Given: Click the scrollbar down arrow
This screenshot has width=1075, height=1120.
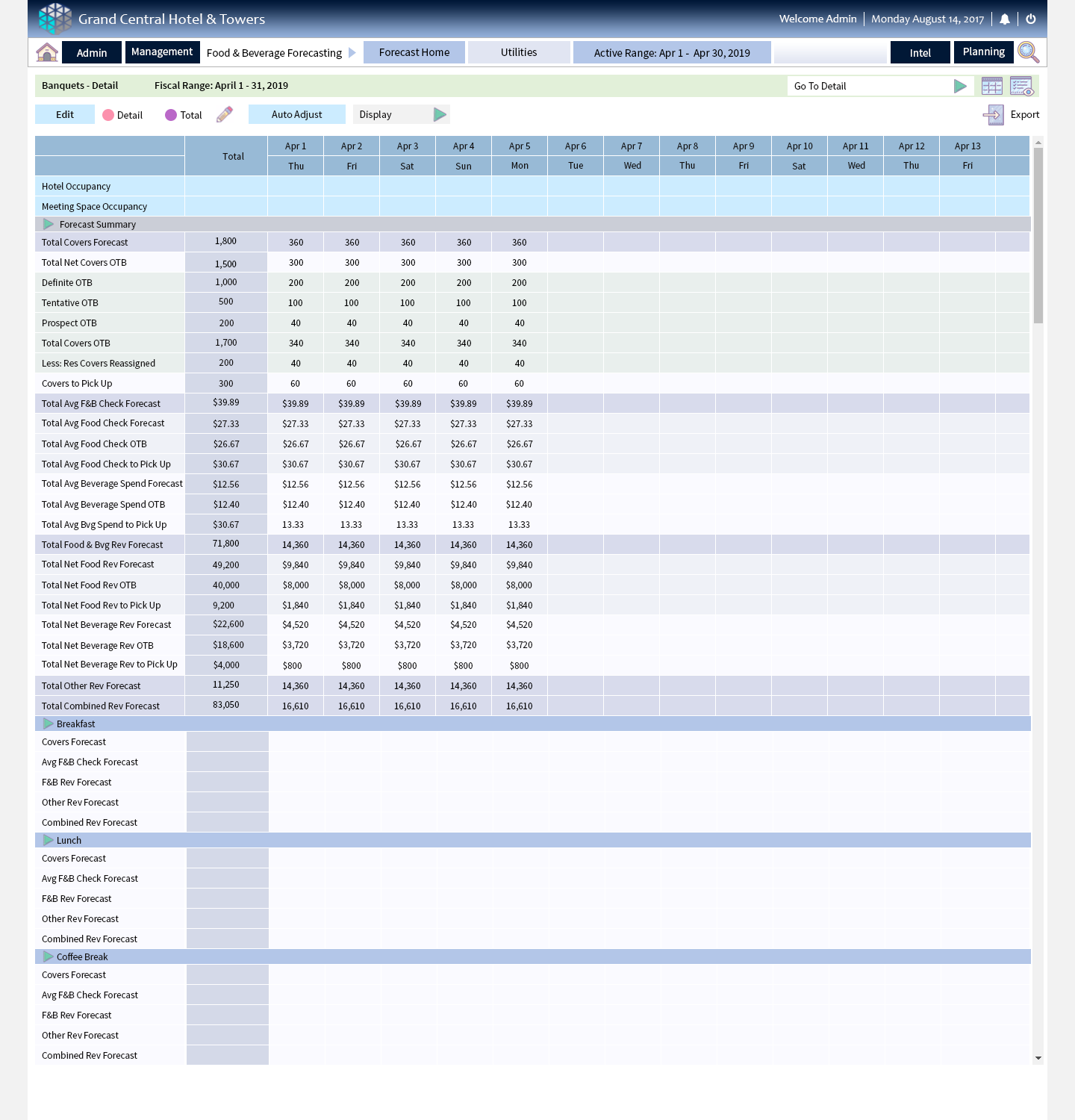Looking at the screenshot, I should click(1038, 1058).
